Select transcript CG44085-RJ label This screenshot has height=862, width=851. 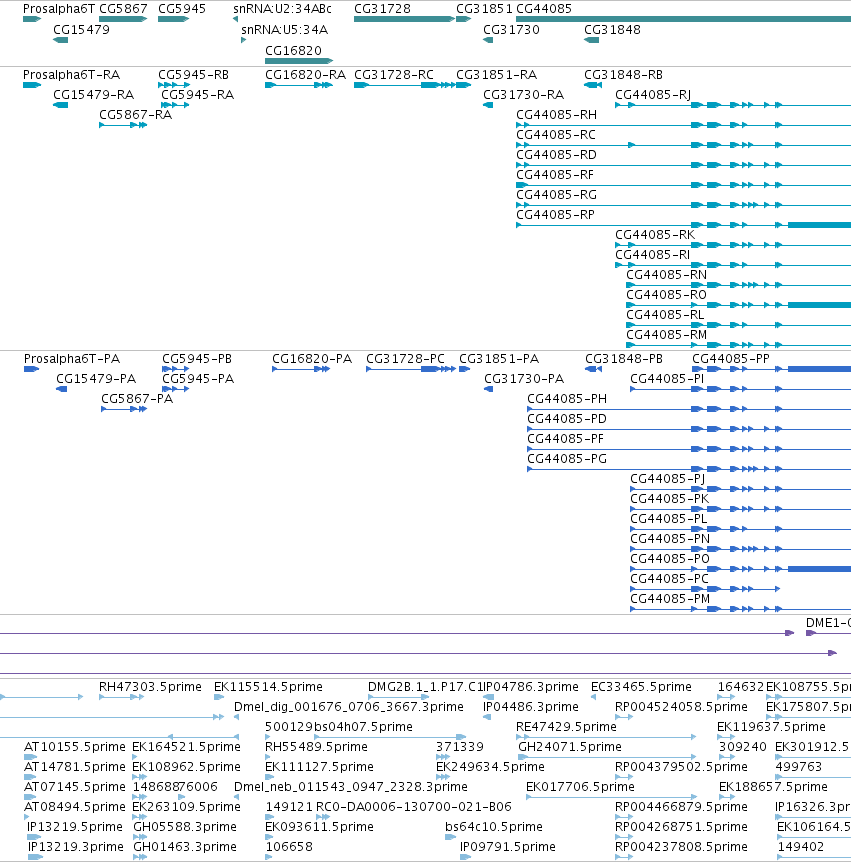[653, 95]
